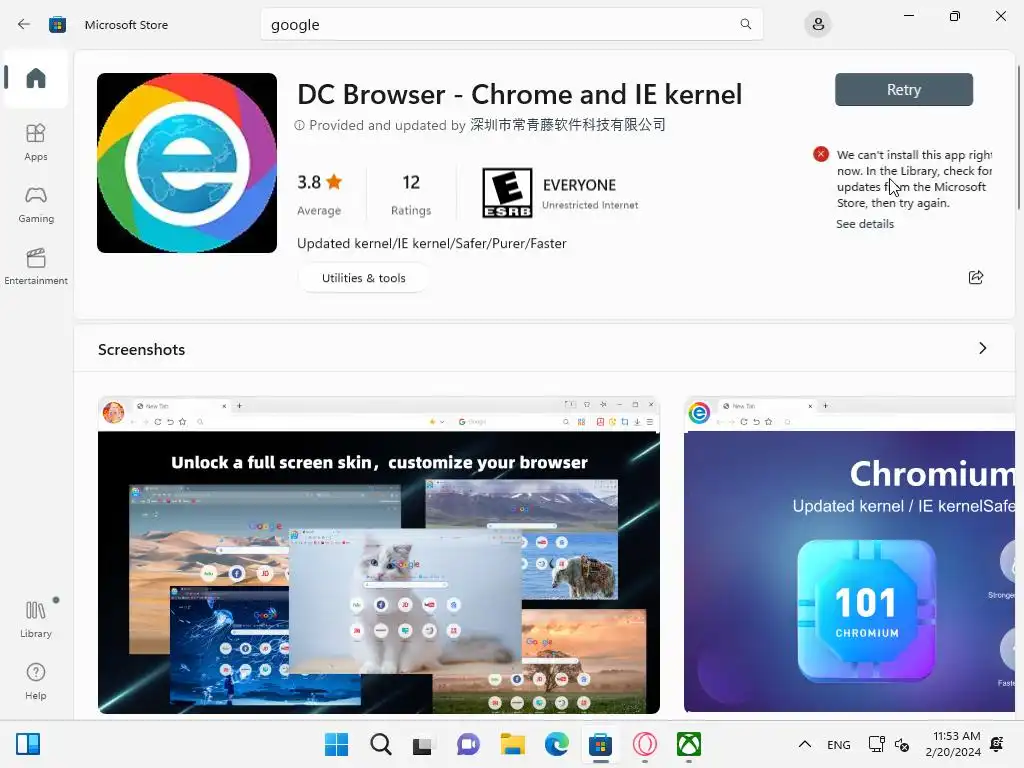Click the publisher info icon
Viewport: 1024px width, 768px height.
(299, 125)
